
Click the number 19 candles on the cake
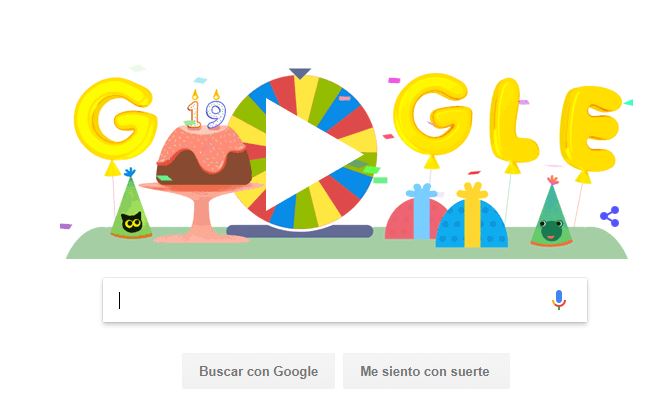[x=206, y=109]
